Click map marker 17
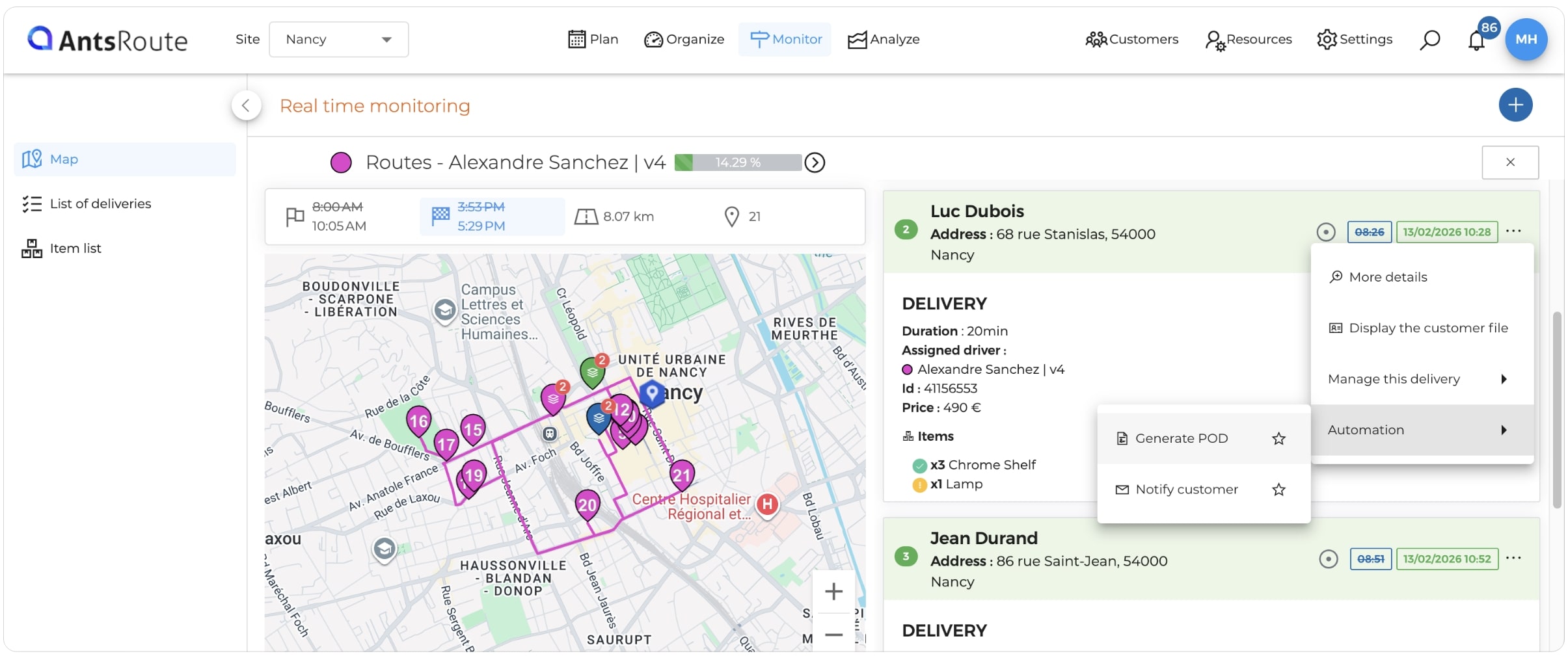Image resolution: width=1568 pixels, height=656 pixels. [x=446, y=445]
